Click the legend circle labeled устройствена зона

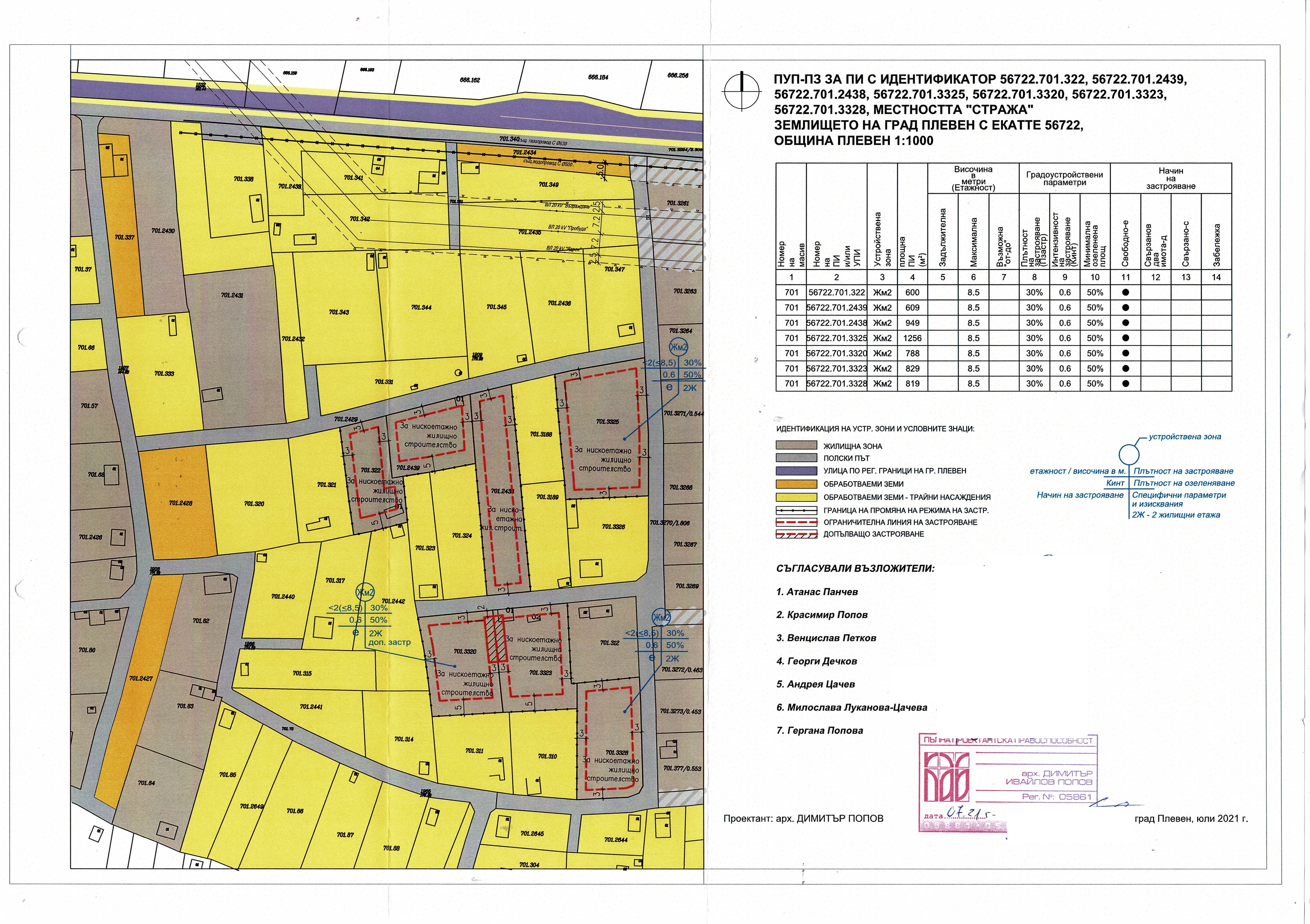[x=1129, y=455]
